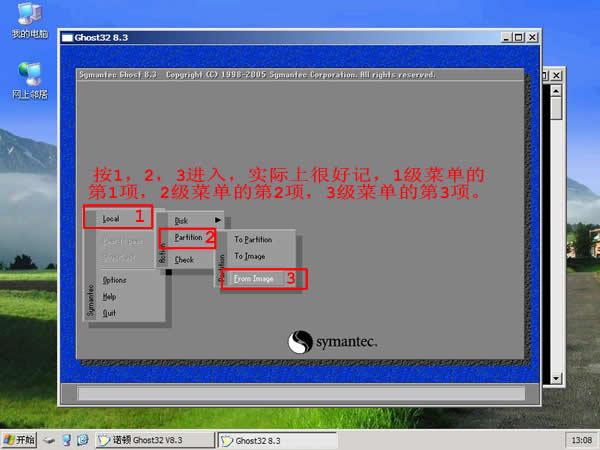600x450 pixels.
Task: Click the first quick launch drive icon
Action: point(49,440)
